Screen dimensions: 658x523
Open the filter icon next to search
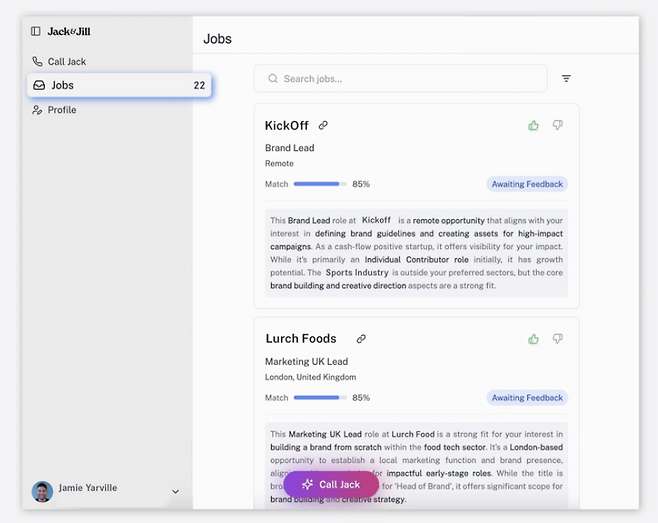[566, 79]
